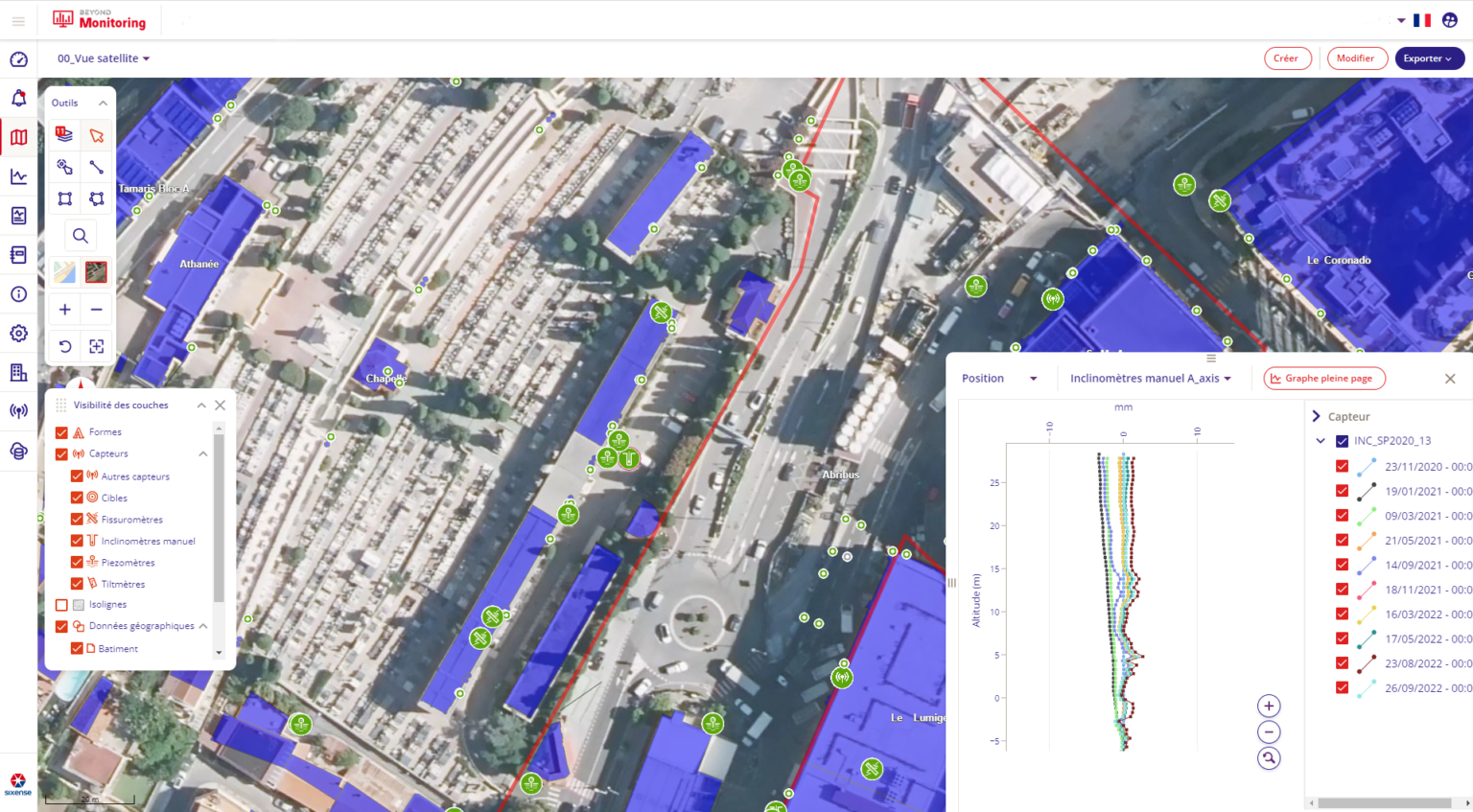
Task: Open the 00_Vue satellite view dropdown
Action: click(x=104, y=58)
